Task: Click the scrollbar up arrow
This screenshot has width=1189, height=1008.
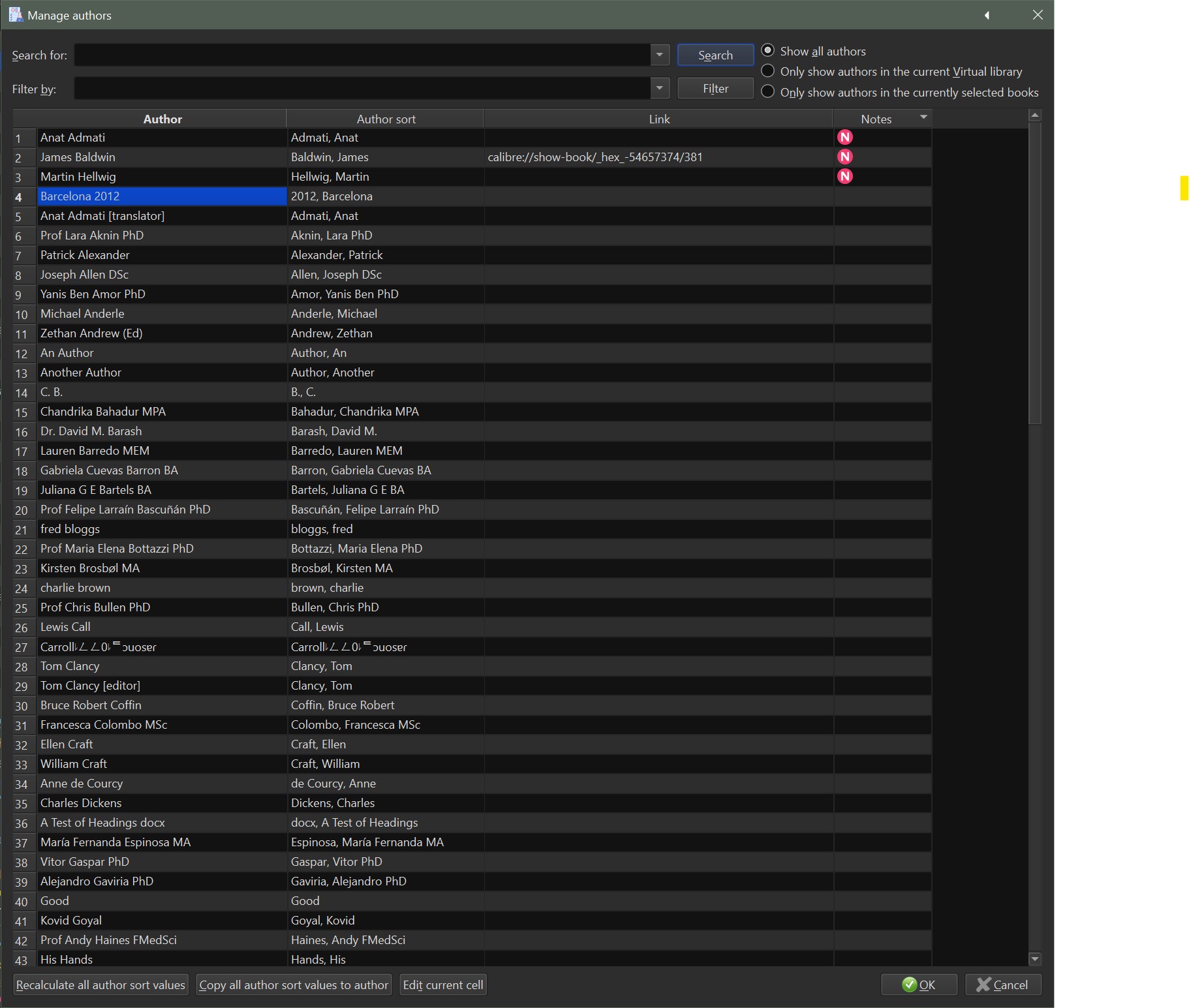Action: point(1034,115)
